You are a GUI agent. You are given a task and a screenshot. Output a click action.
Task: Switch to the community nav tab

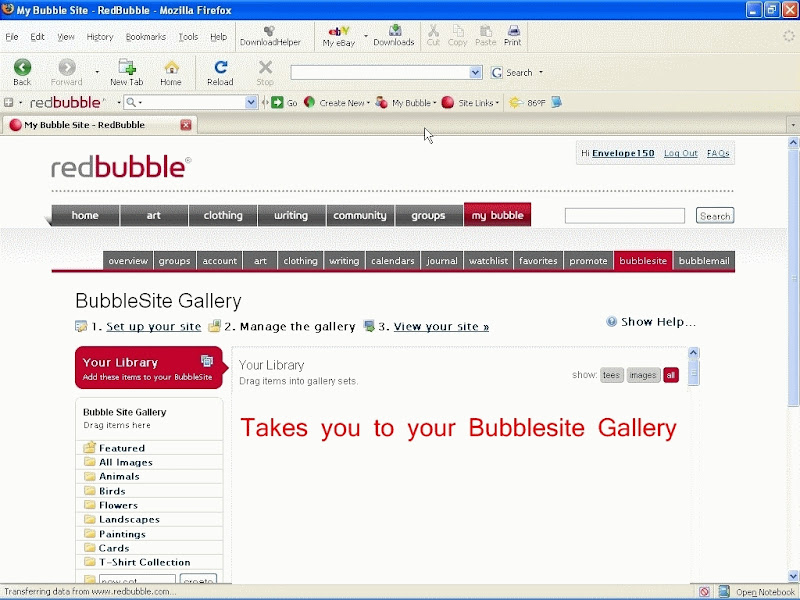pos(360,215)
